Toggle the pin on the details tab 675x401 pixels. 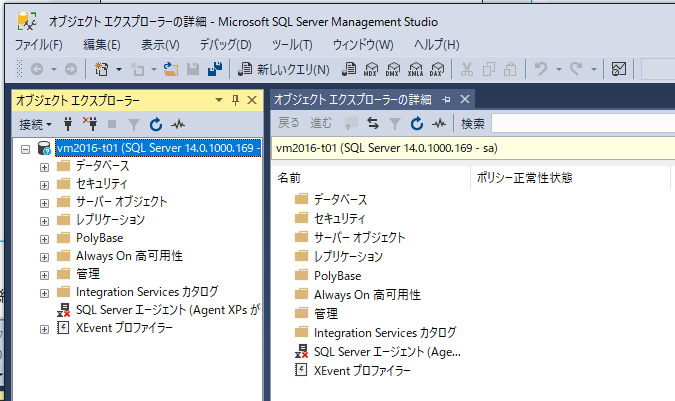tap(446, 100)
